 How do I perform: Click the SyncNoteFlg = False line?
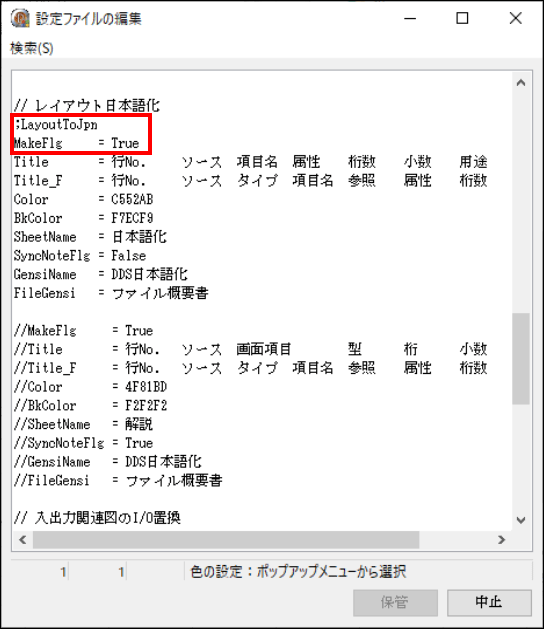tap(80, 256)
